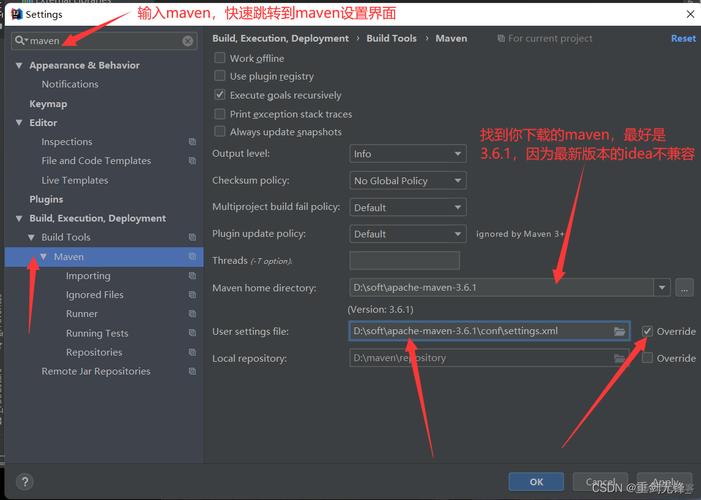Focus the Threads input field

coord(405,260)
